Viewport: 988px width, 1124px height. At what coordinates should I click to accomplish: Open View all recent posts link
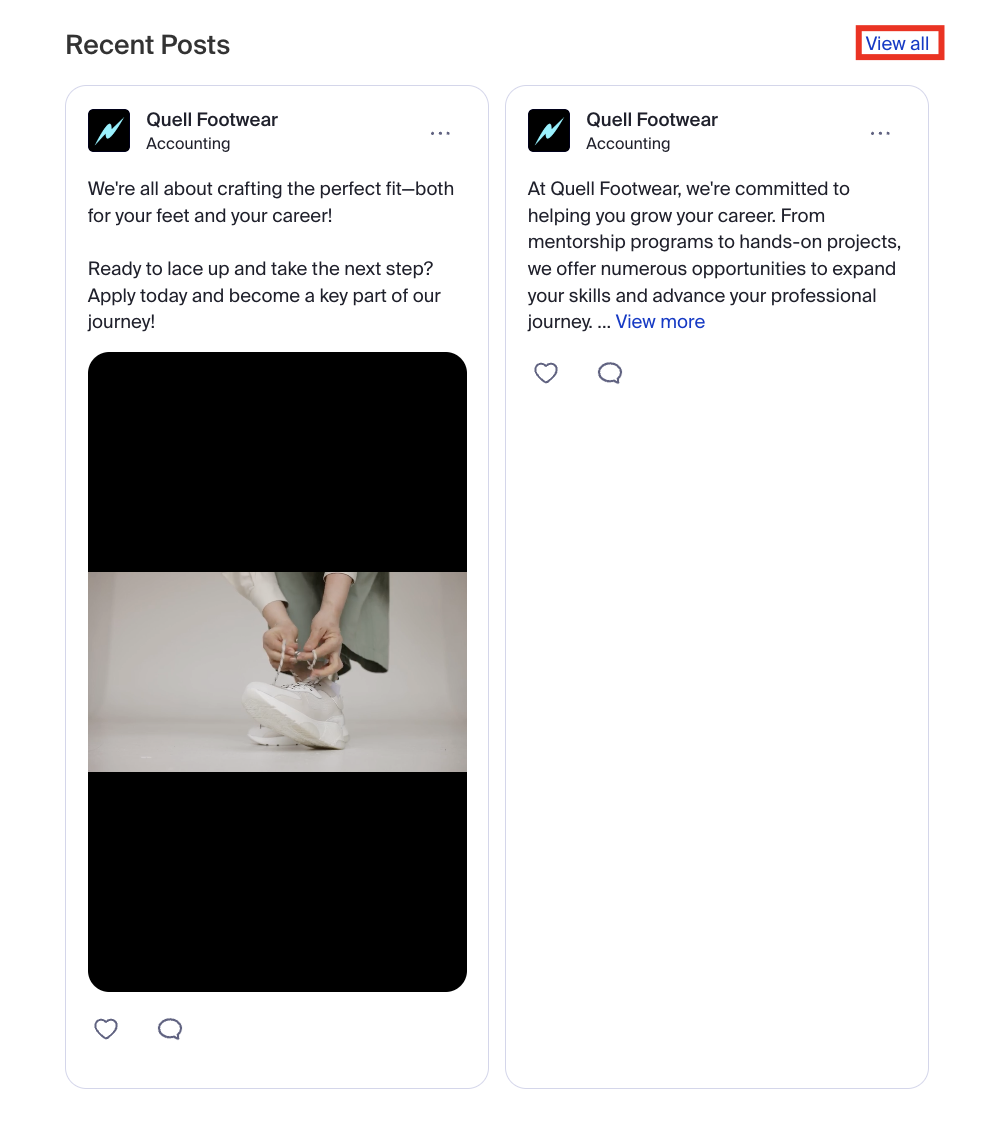(x=897, y=44)
